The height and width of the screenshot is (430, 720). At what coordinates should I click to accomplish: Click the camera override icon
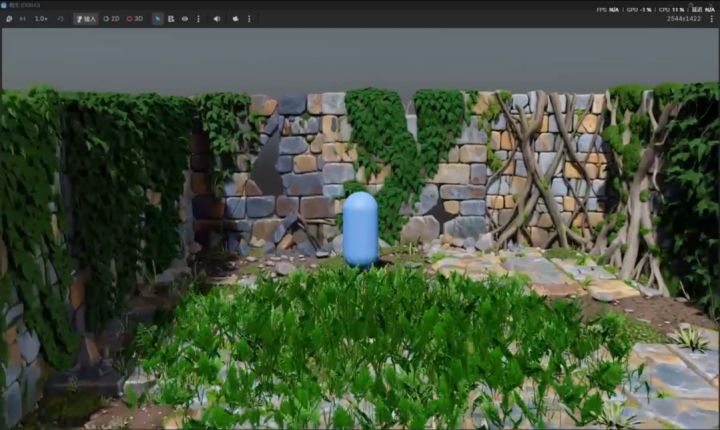click(236, 19)
